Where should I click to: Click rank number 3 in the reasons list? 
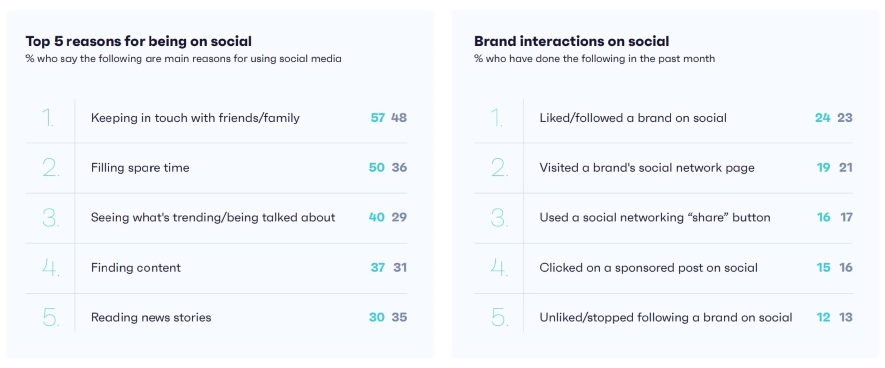(50, 217)
